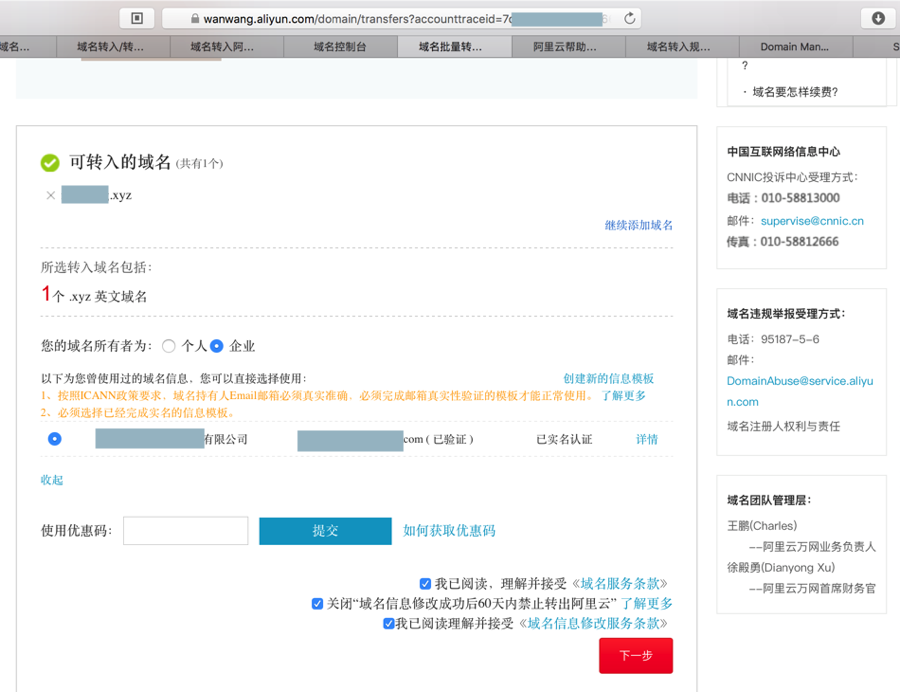Toggle 关闭60天内禁止转出 checkbox
Viewport: 900px width, 692px height.
(x=317, y=604)
